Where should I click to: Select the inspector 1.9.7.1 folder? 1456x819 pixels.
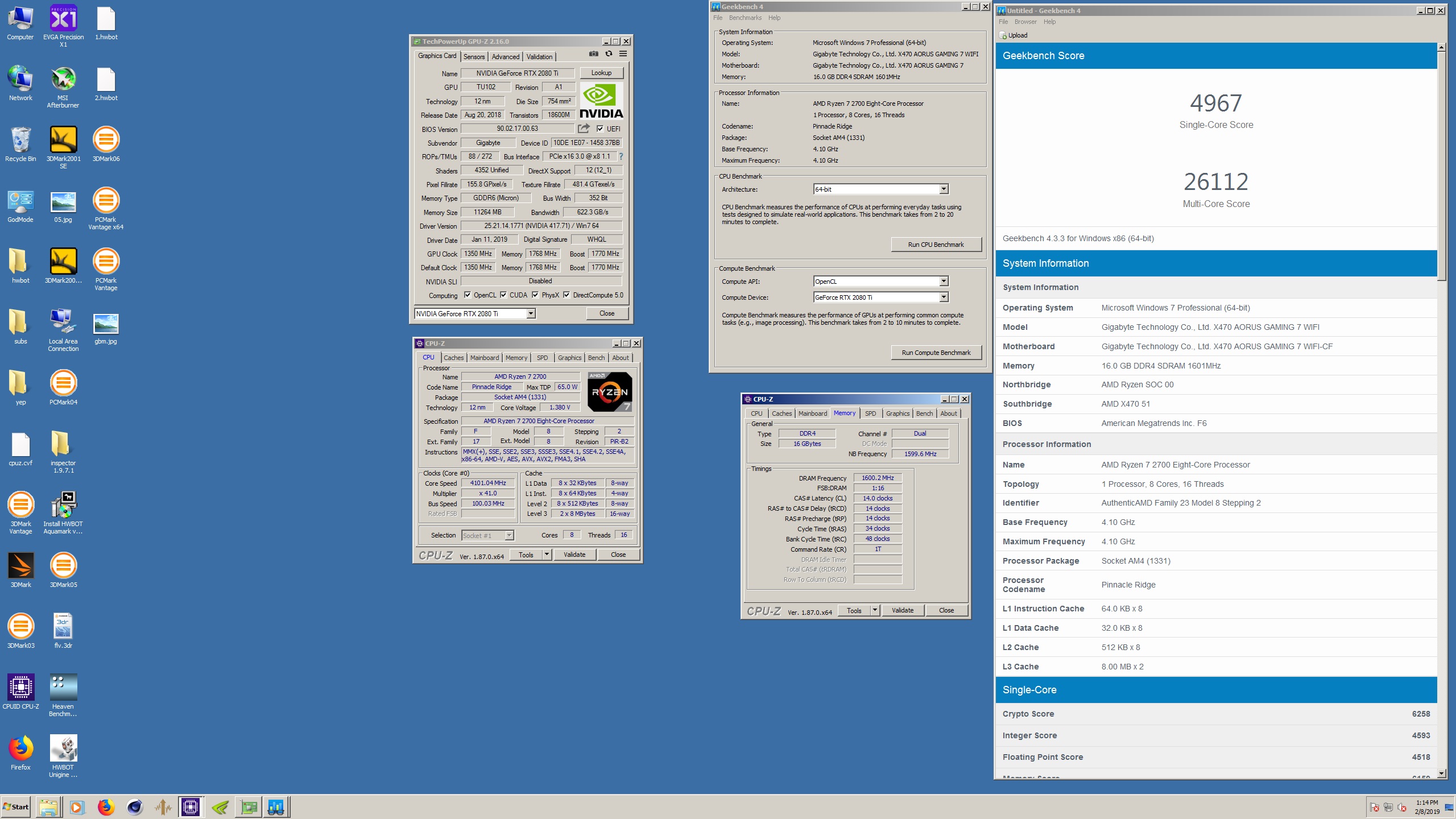point(63,452)
